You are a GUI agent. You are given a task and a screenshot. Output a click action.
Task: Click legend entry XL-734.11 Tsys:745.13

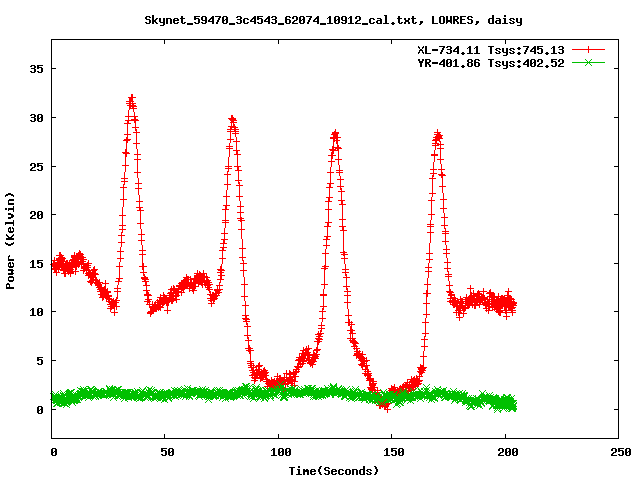pos(491,50)
